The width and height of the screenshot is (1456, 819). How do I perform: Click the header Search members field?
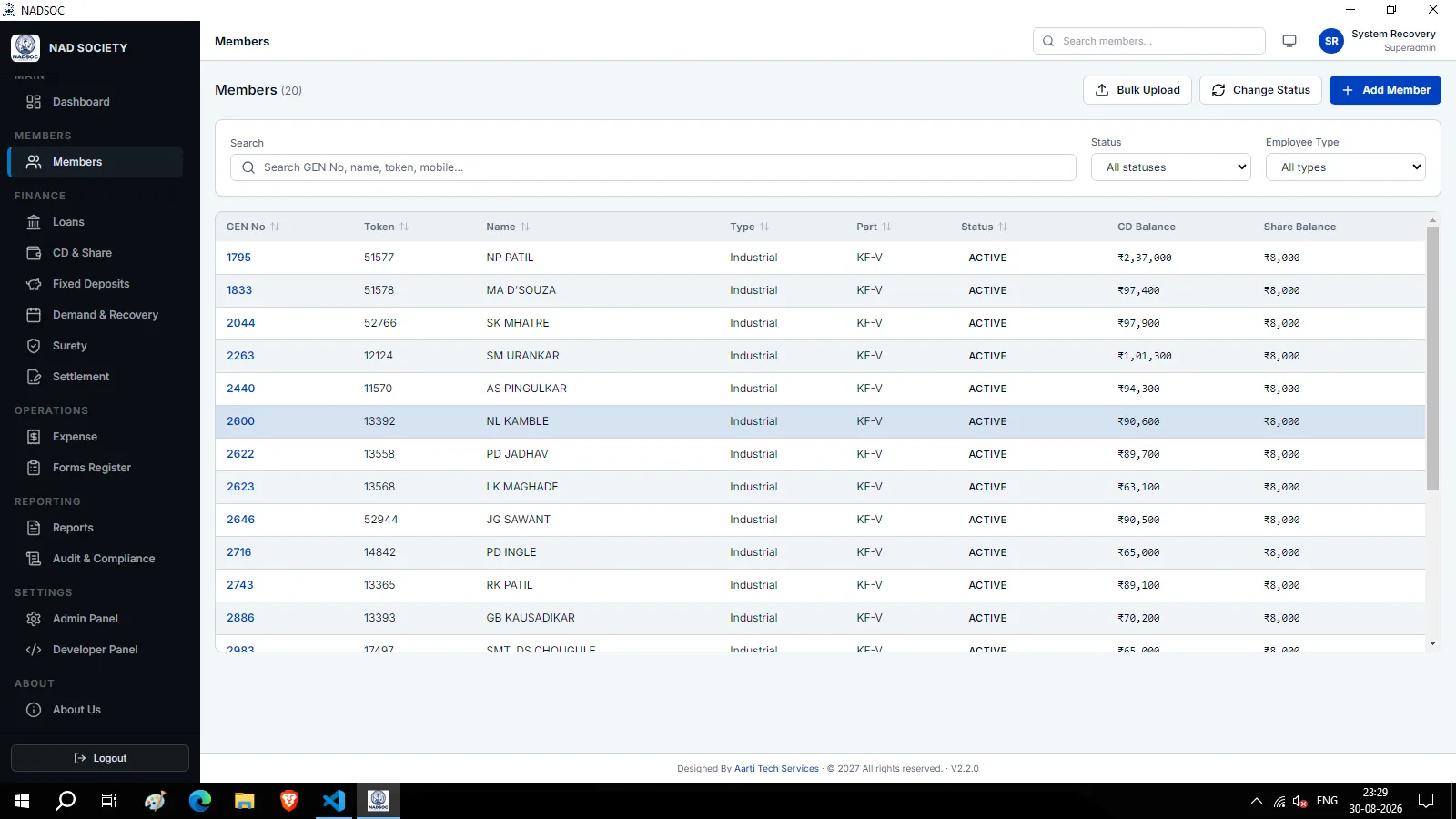pos(1149,41)
